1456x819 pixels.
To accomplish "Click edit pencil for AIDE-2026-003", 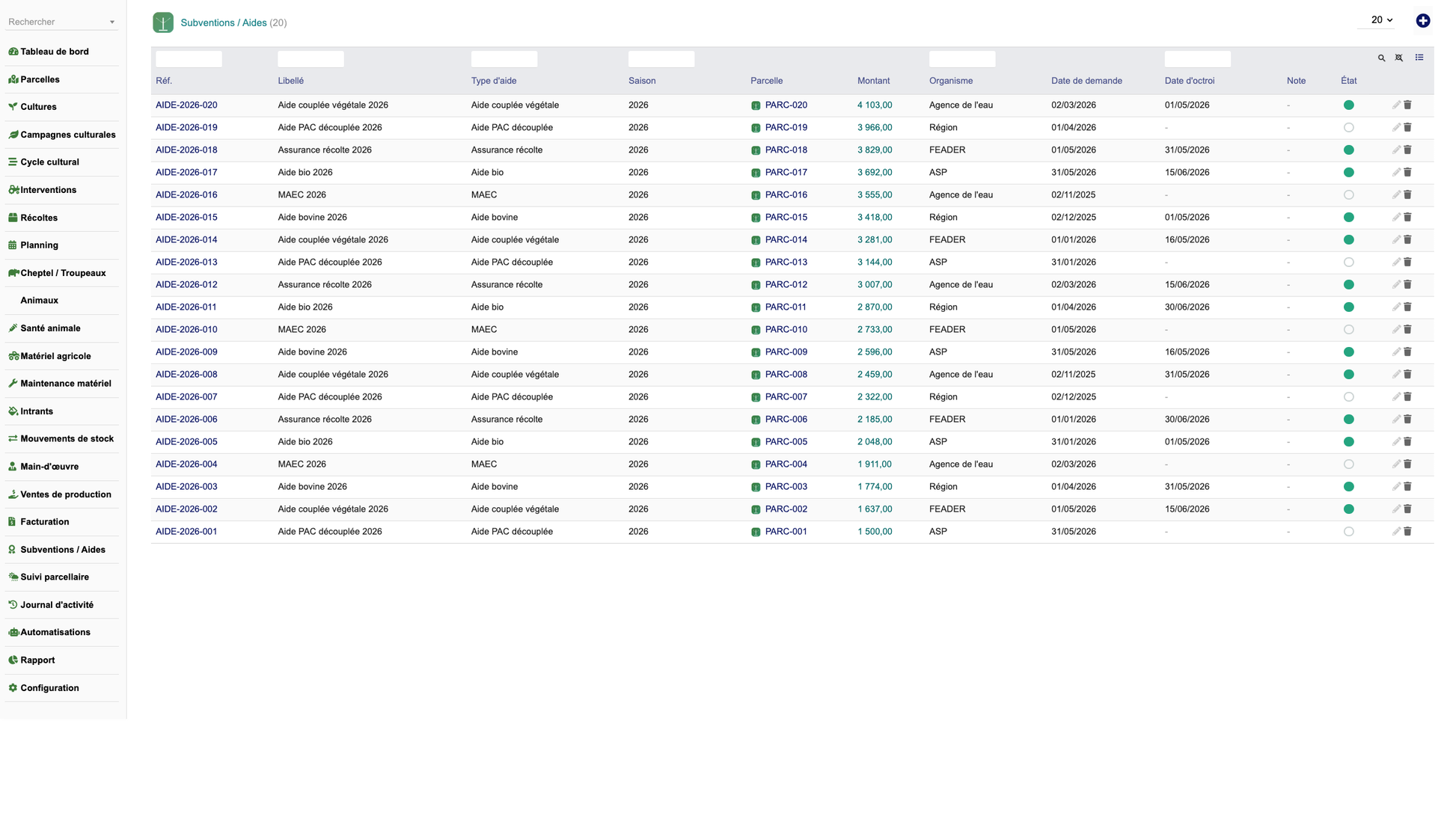I will [x=1395, y=487].
